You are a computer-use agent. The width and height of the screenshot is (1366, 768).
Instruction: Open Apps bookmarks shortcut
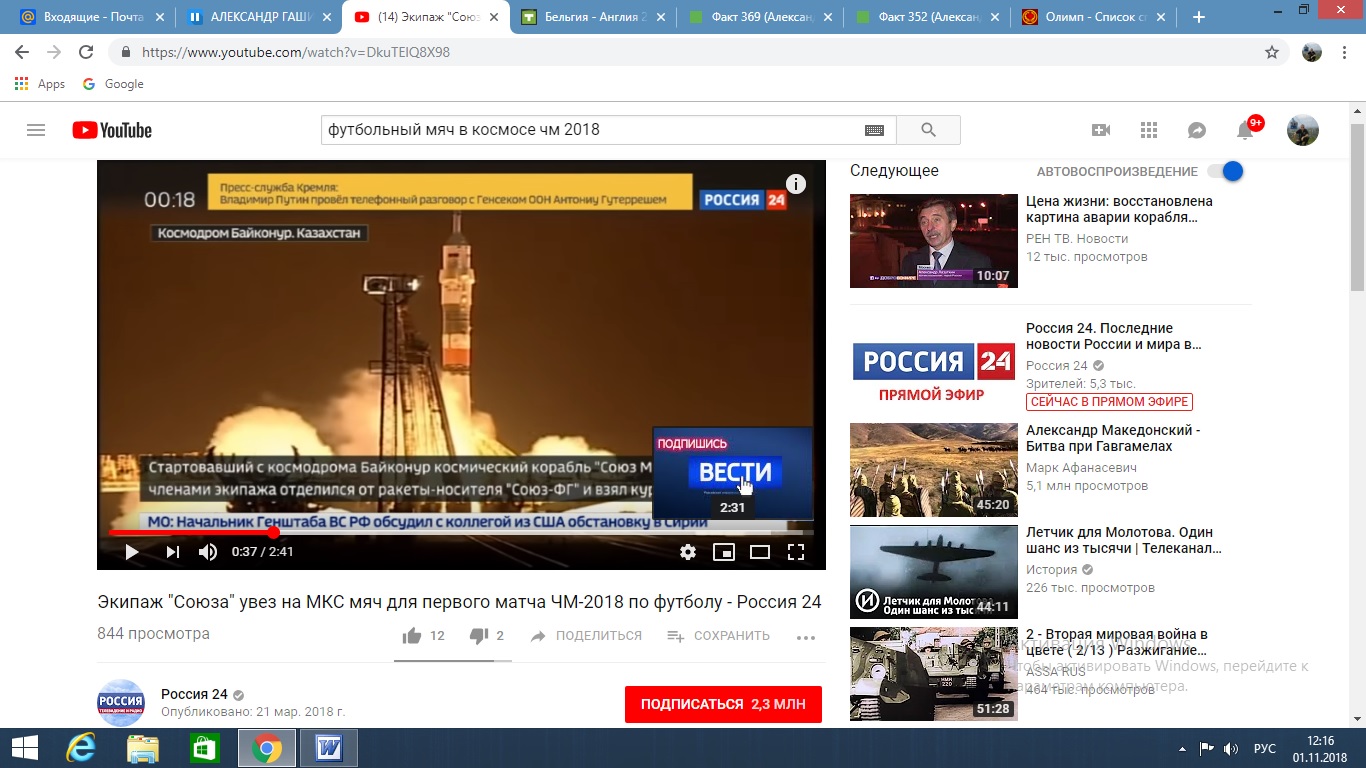click(40, 84)
